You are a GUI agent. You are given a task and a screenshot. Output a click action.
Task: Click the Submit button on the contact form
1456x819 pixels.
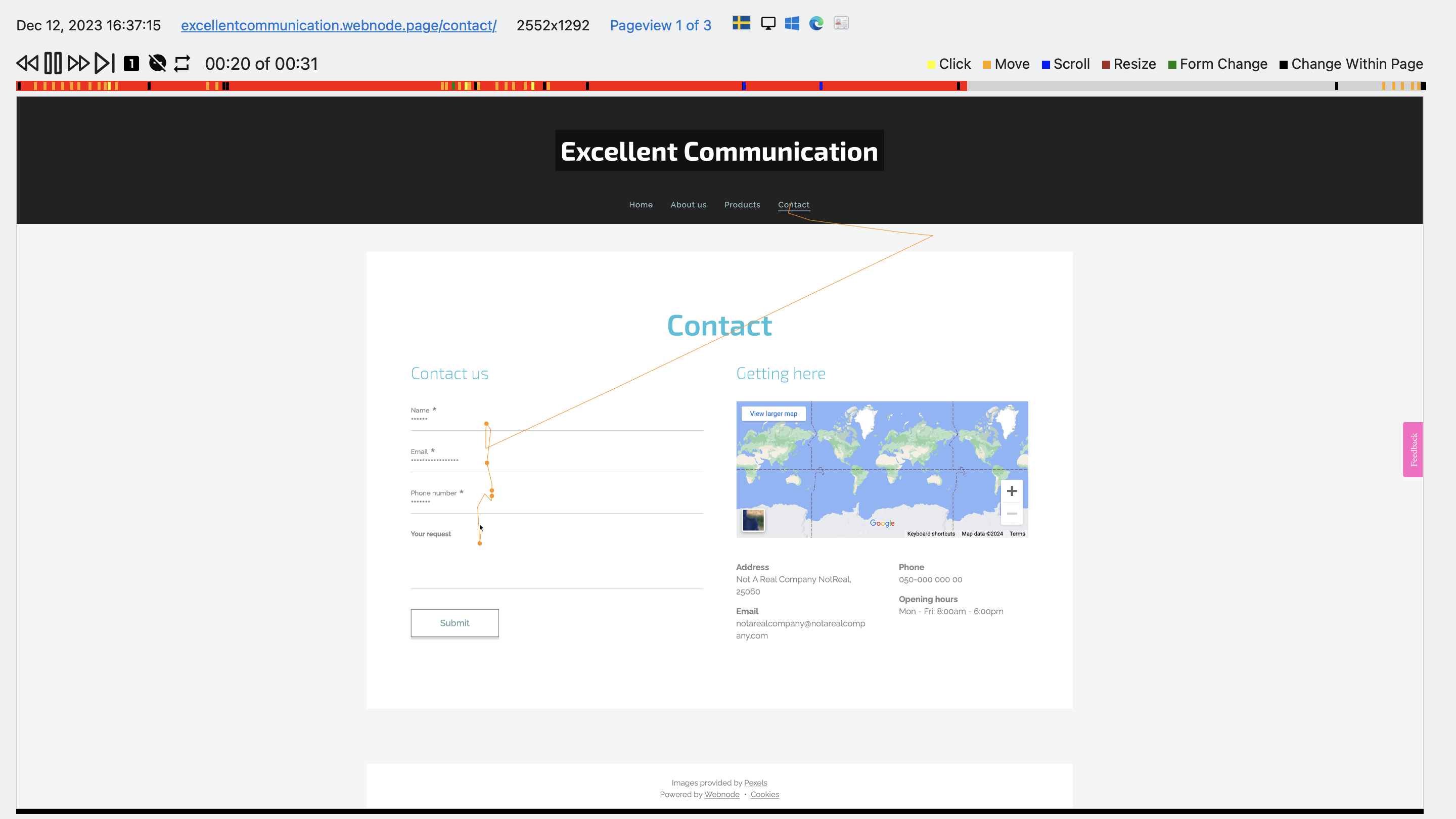(454, 623)
